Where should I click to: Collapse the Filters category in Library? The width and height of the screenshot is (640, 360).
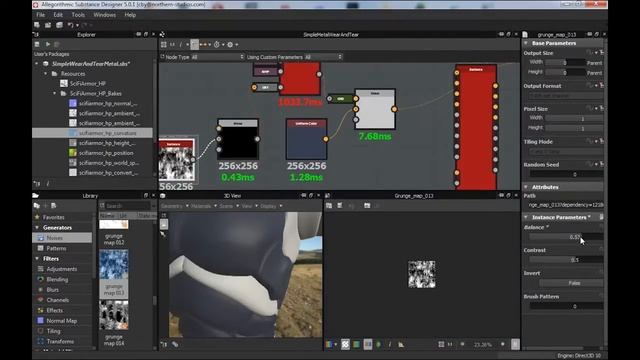(x=37, y=258)
